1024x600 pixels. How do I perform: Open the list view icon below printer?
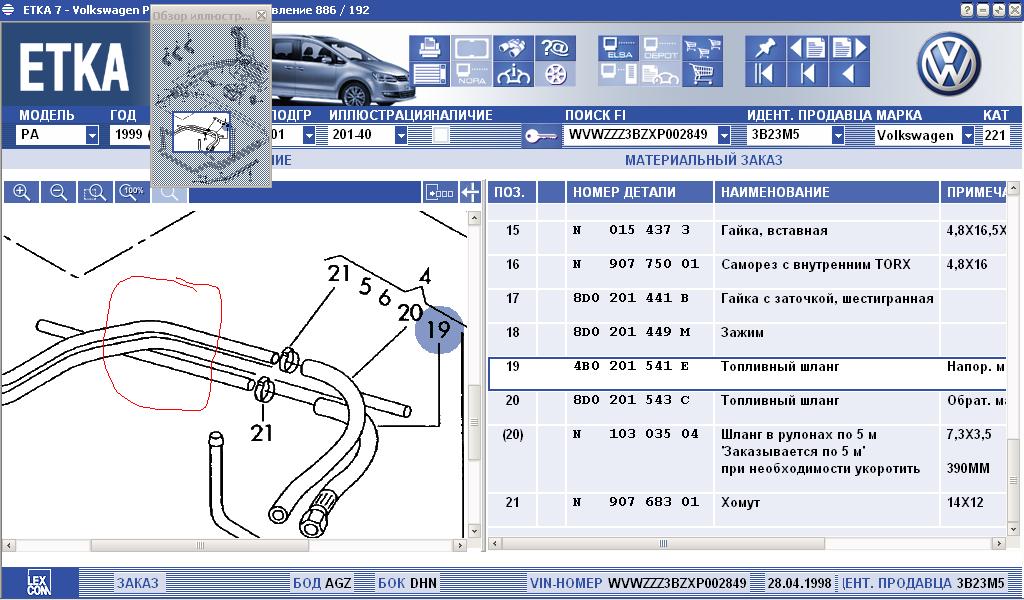(430, 74)
